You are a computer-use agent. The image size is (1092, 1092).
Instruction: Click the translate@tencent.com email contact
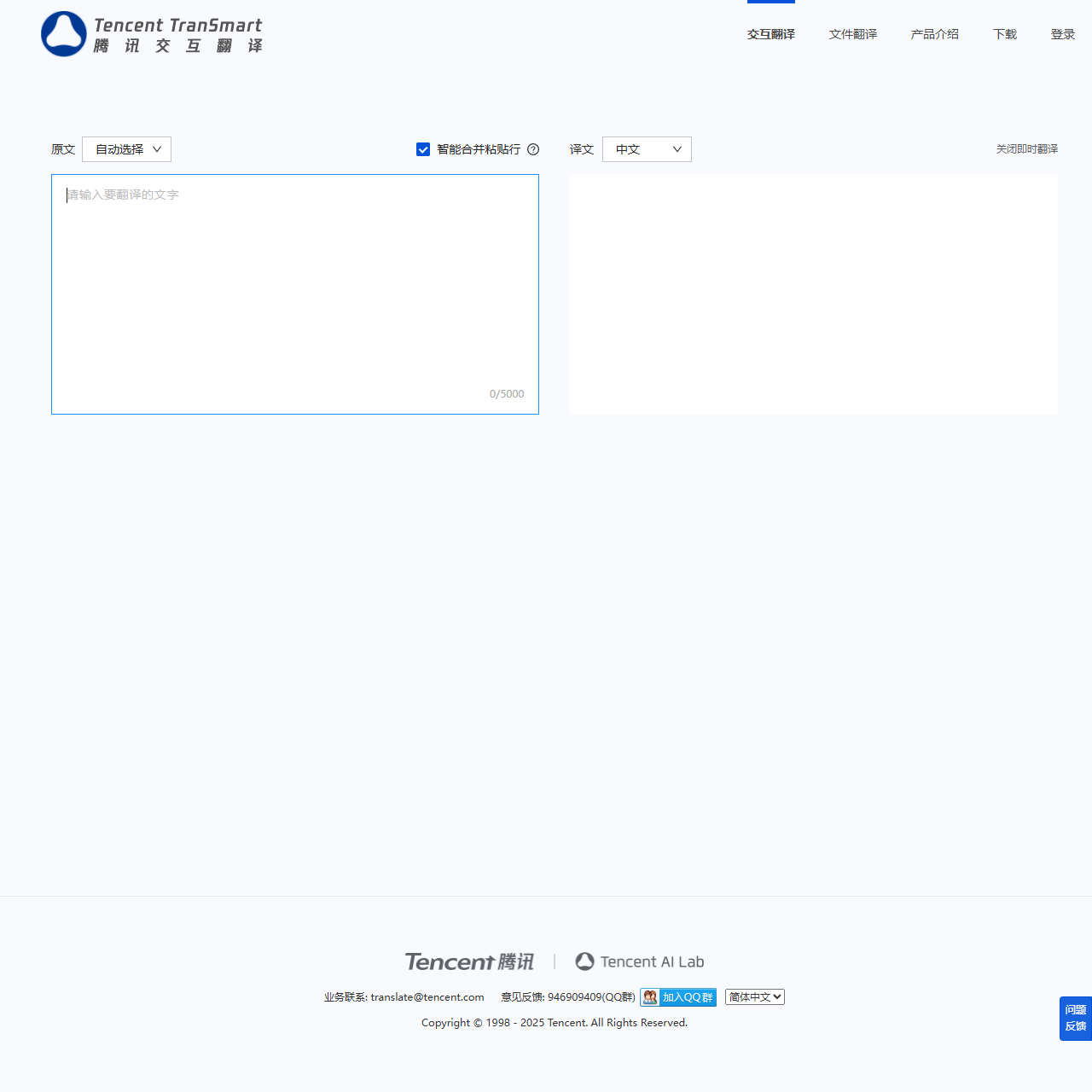(x=427, y=997)
